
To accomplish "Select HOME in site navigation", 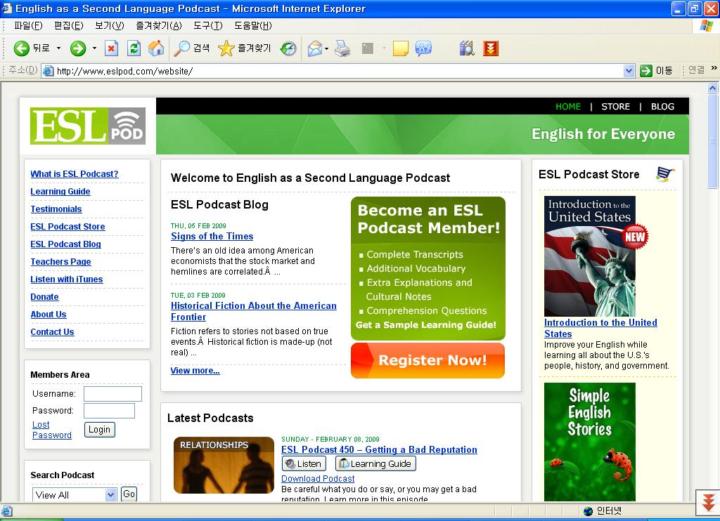I will coord(568,106).
